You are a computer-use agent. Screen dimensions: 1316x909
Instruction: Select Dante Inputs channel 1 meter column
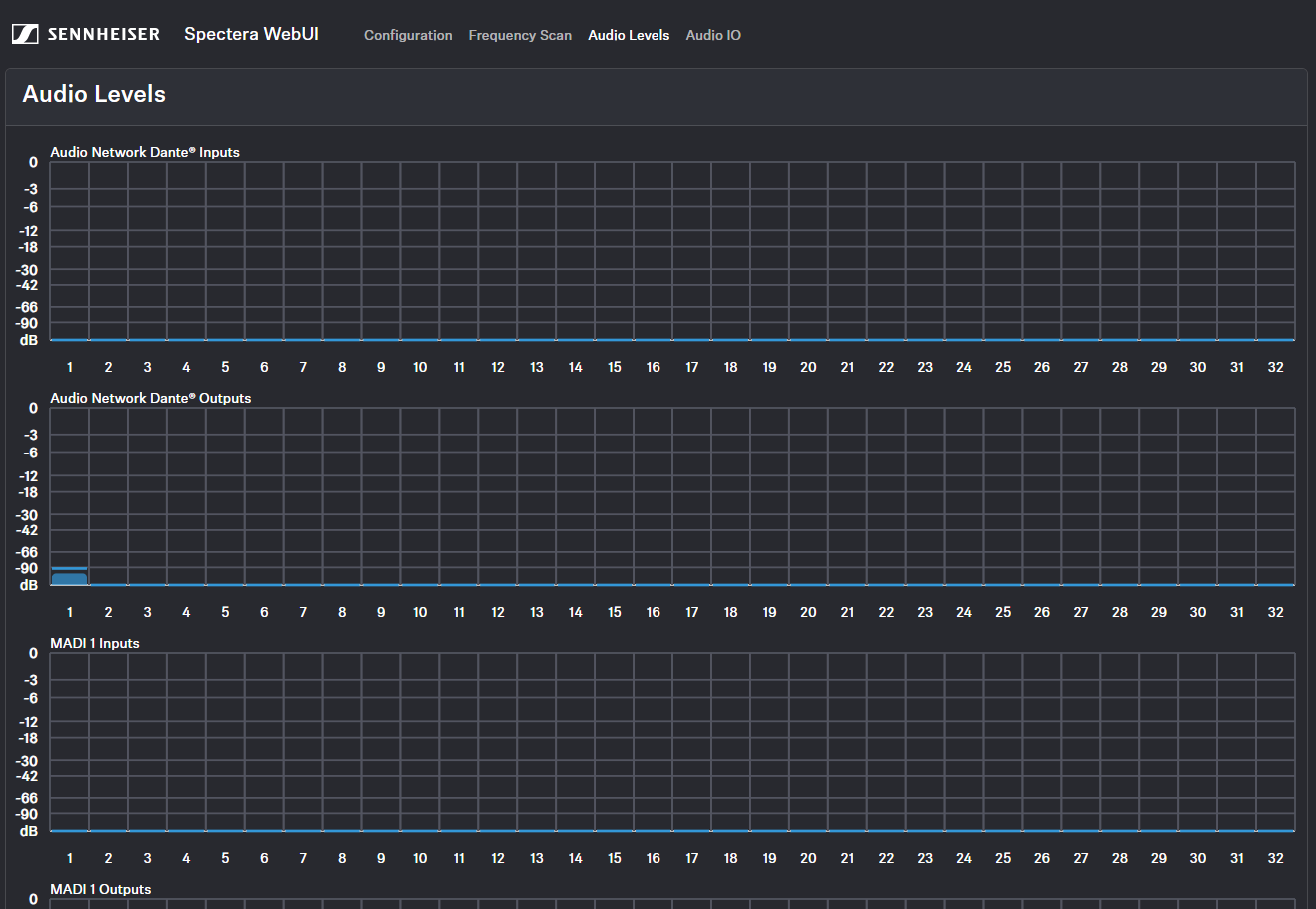(x=69, y=251)
